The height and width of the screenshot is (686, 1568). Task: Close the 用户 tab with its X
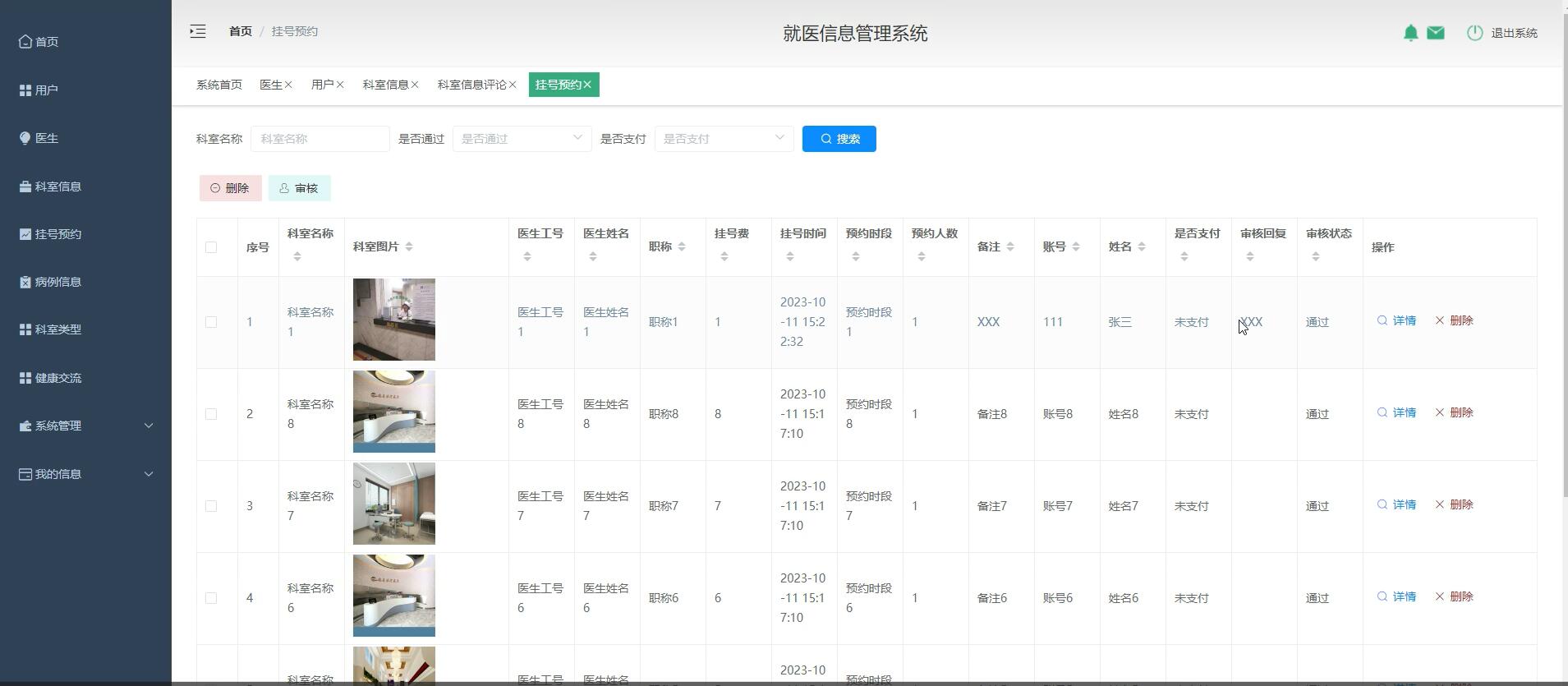(x=340, y=85)
